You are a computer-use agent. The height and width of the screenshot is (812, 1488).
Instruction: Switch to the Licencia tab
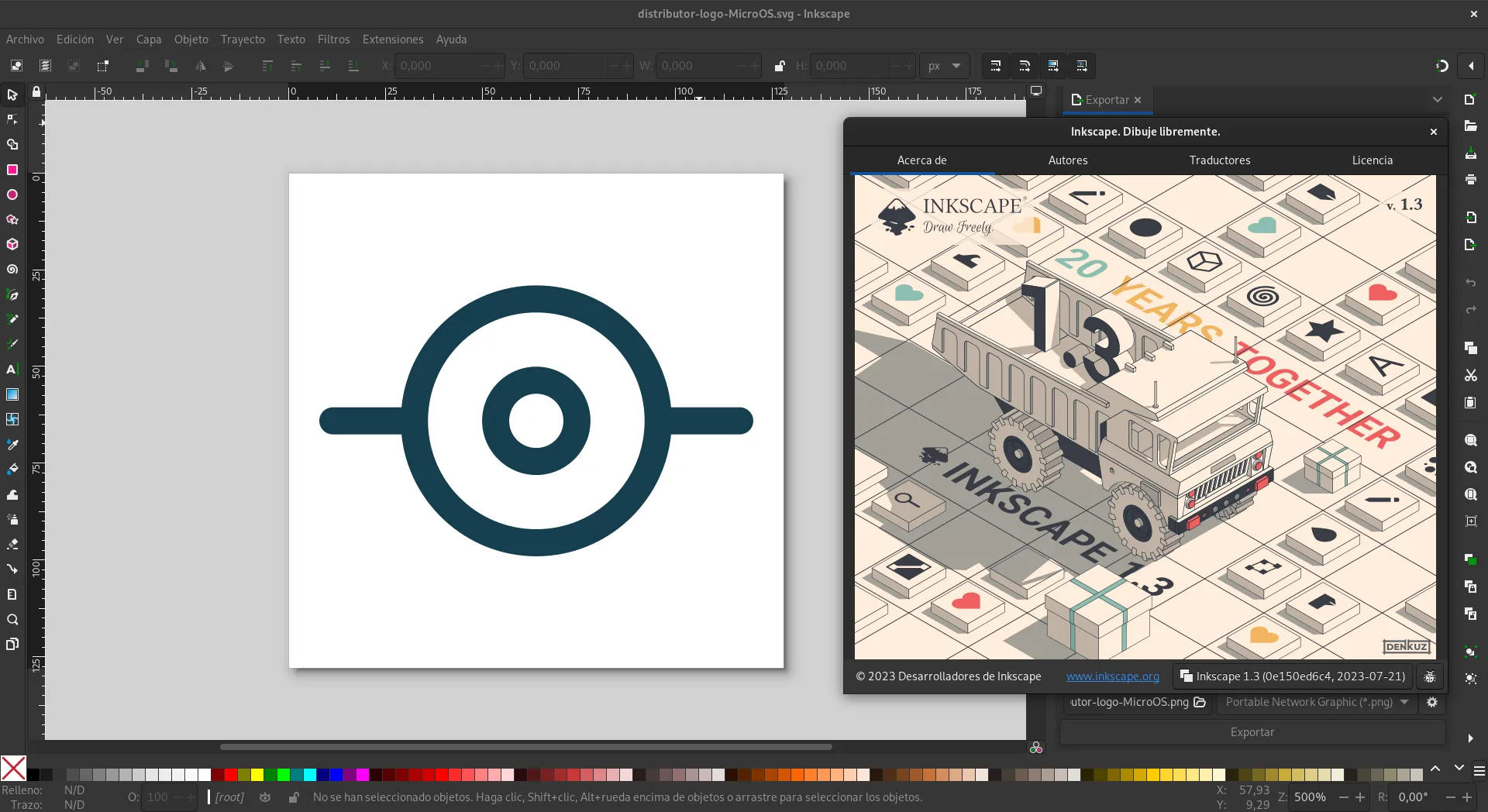click(1373, 160)
